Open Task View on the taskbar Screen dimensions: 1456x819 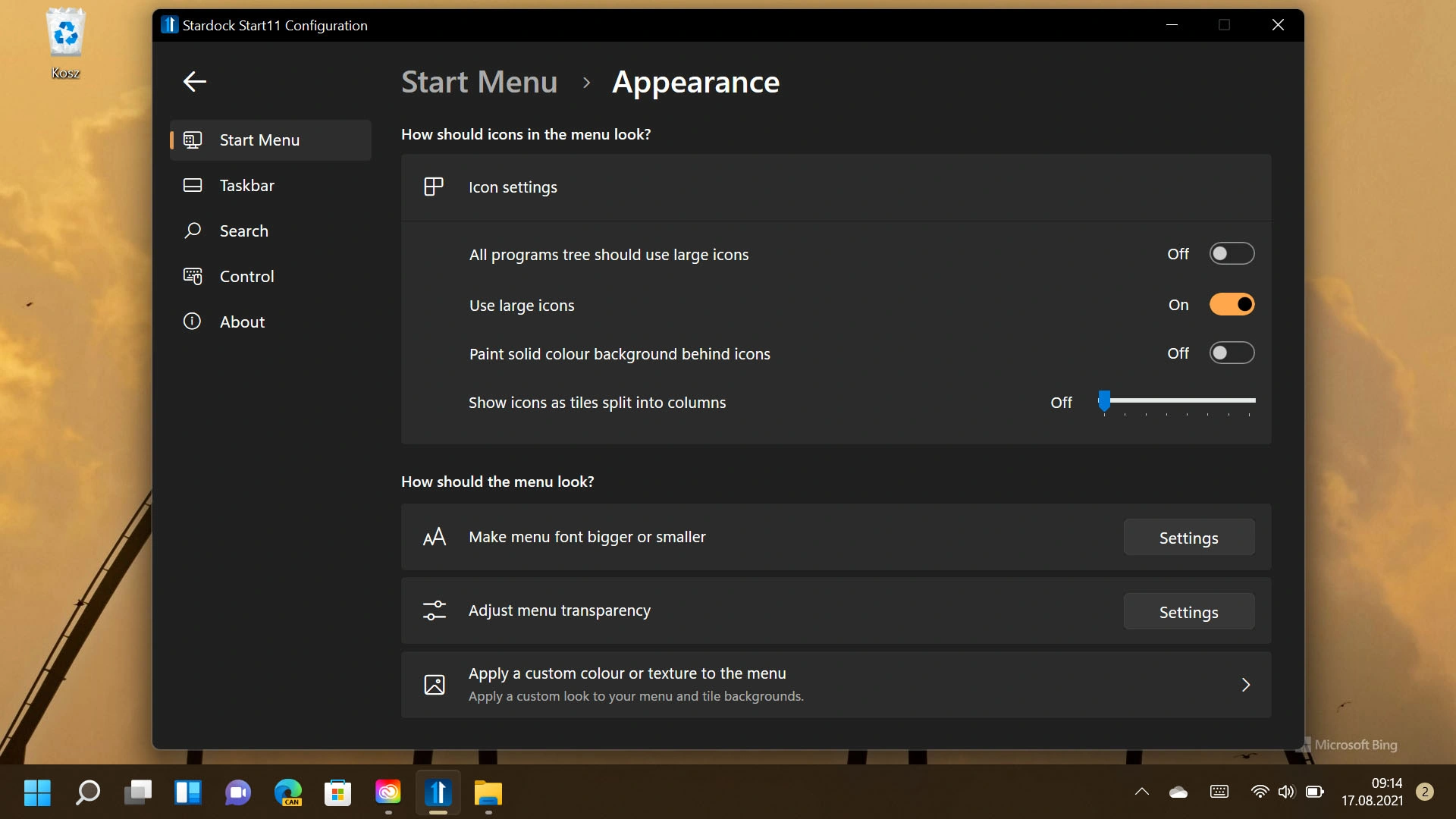[138, 792]
